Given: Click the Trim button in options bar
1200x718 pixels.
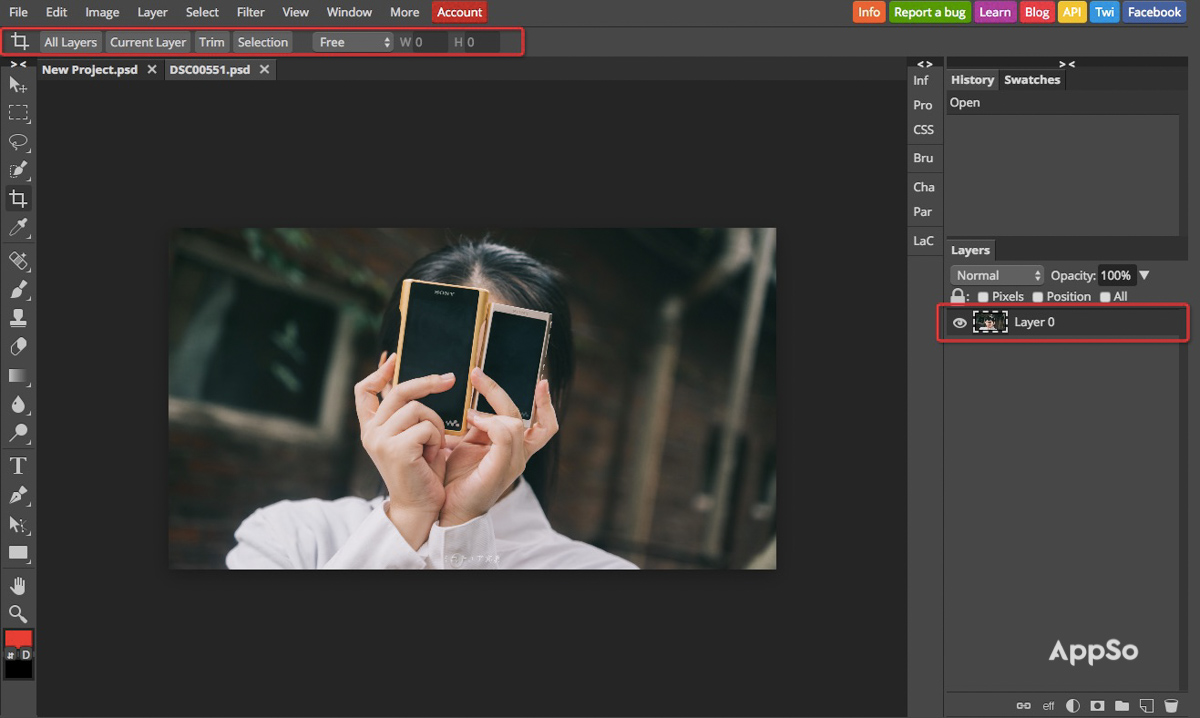Looking at the screenshot, I should [x=211, y=42].
